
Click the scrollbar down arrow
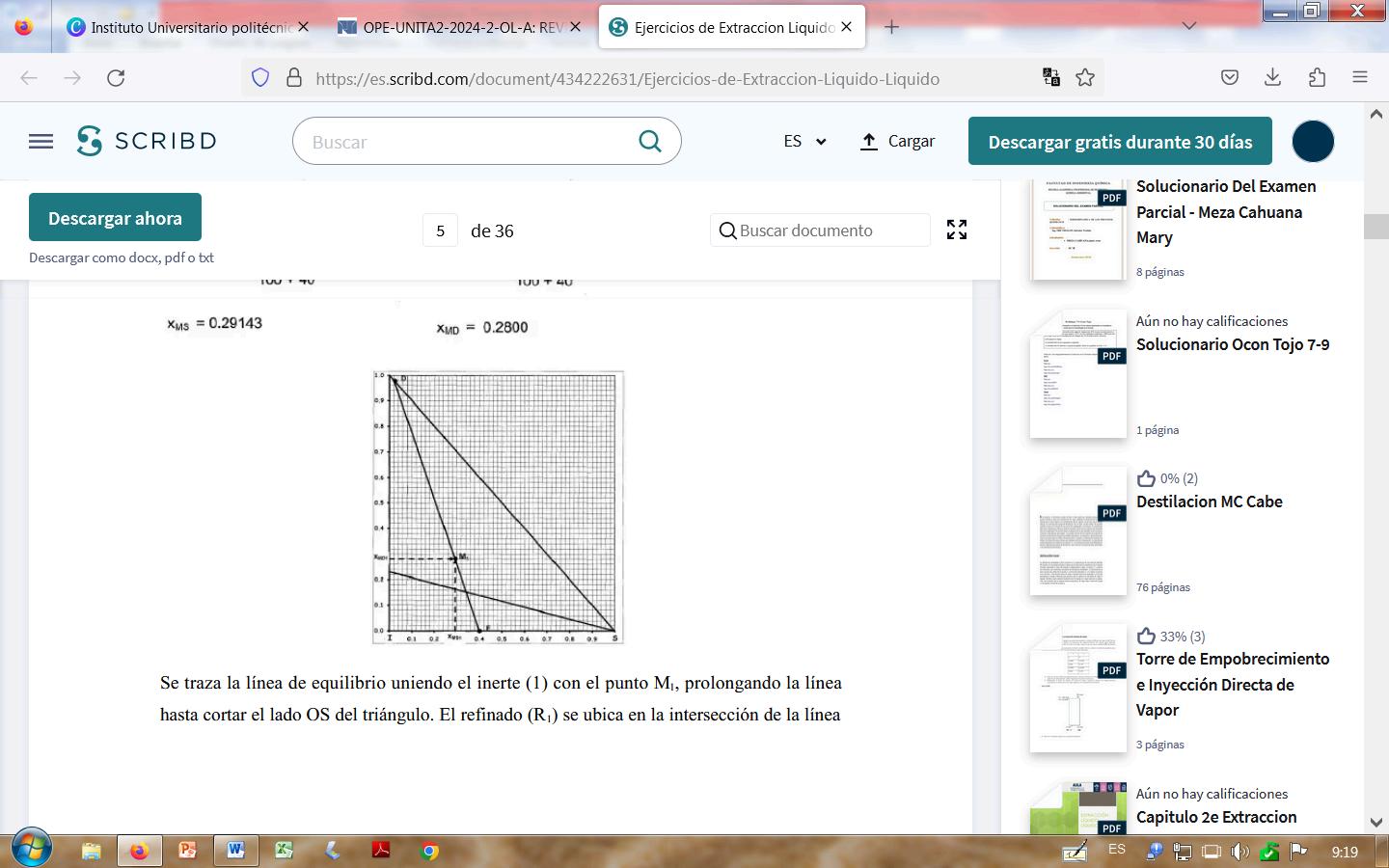point(1376,823)
